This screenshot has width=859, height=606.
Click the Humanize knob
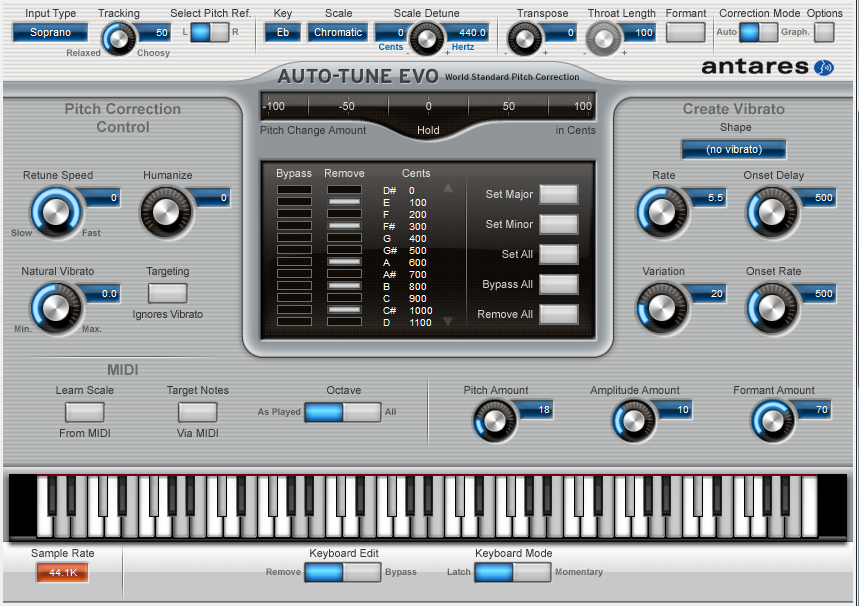(166, 213)
